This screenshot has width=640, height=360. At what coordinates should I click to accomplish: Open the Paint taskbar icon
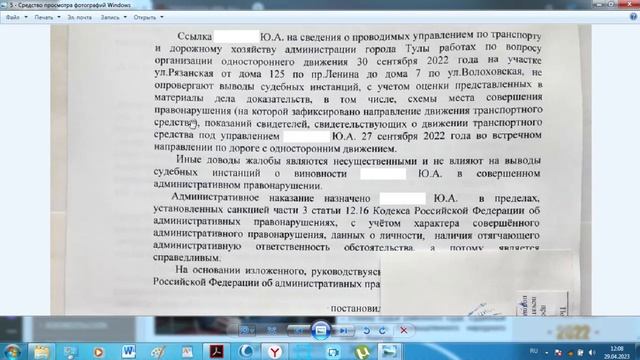point(158,352)
